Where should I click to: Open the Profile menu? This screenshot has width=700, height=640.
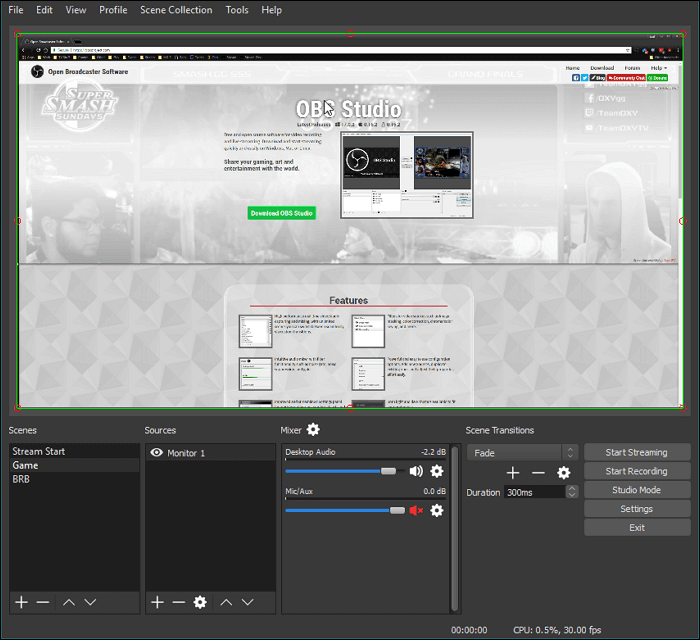pos(113,10)
